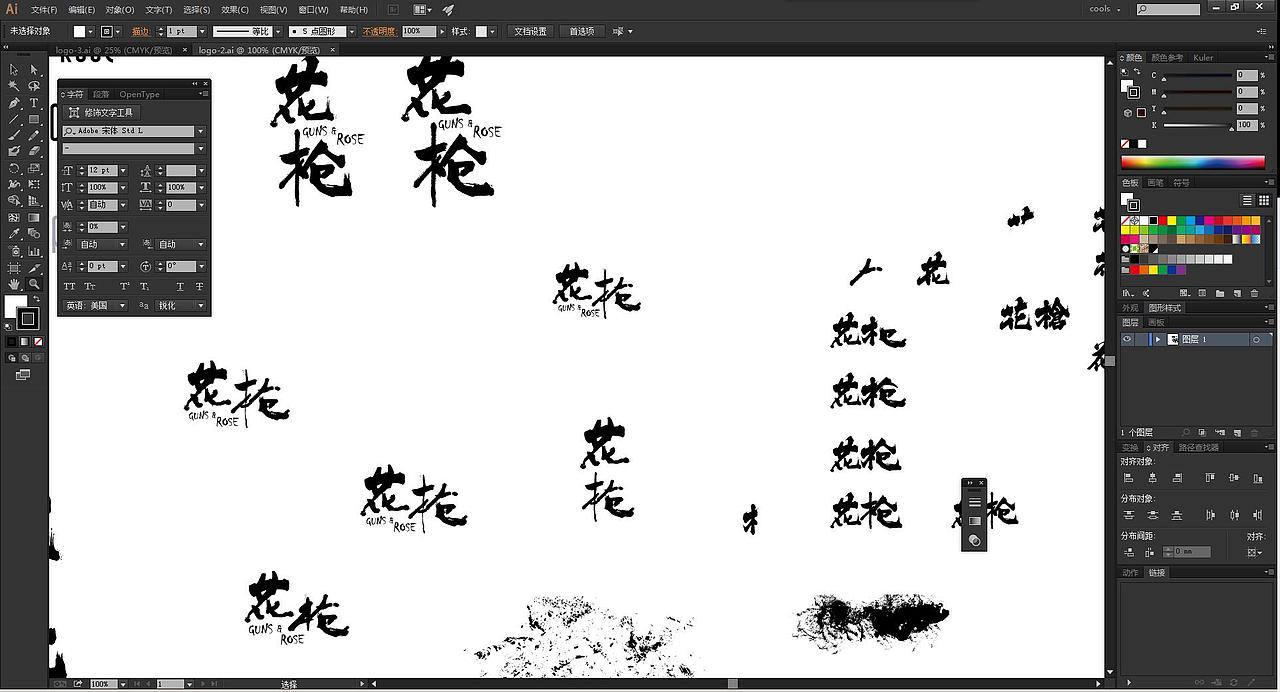
Task: Grab the Hand tool
Action: 13,282
